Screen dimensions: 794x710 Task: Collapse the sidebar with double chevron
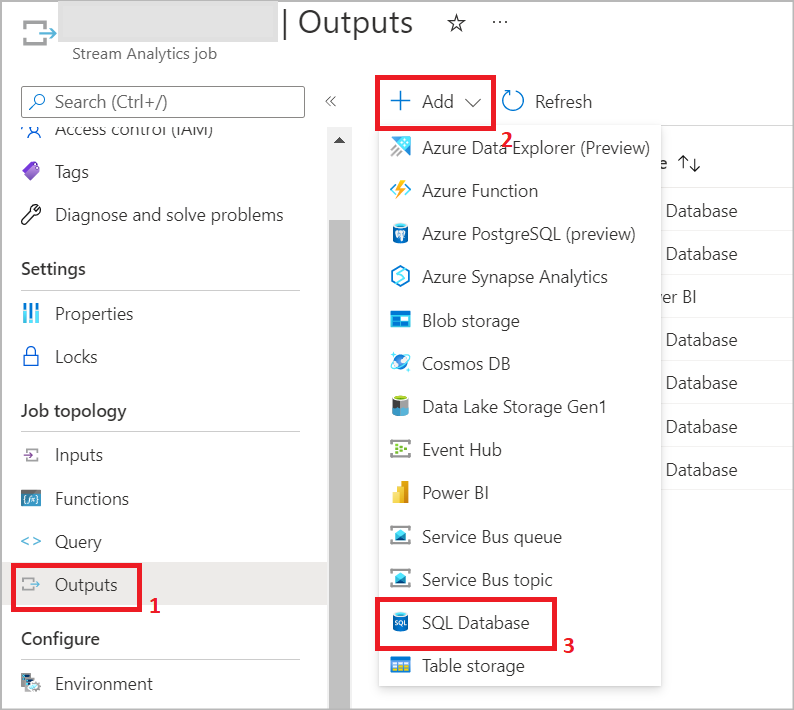click(331, 101)
